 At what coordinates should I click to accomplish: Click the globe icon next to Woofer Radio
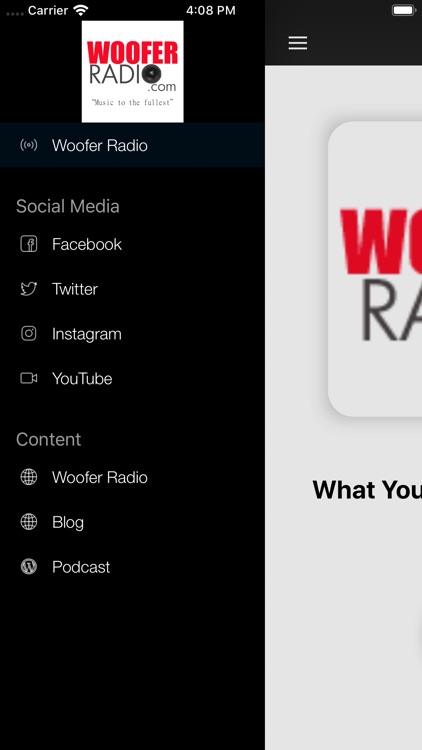point(29,477)
